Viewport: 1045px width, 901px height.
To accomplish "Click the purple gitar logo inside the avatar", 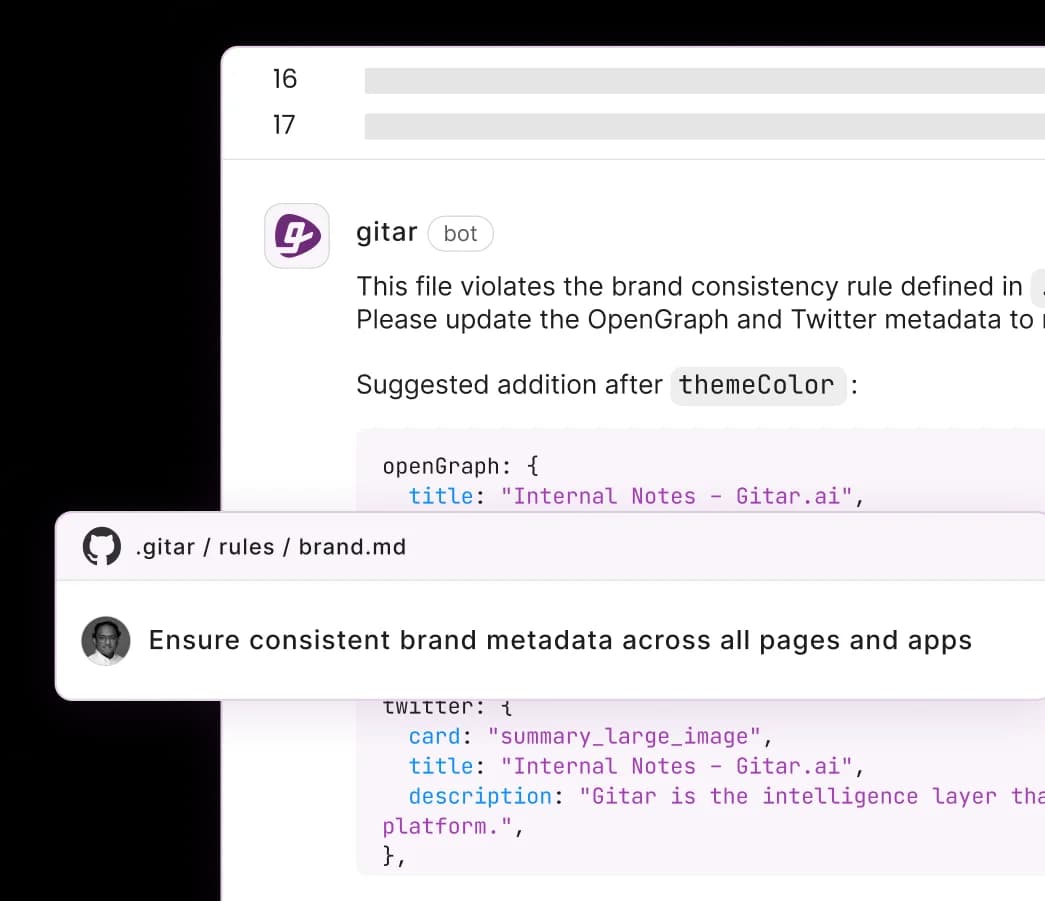I will [296, 235].
